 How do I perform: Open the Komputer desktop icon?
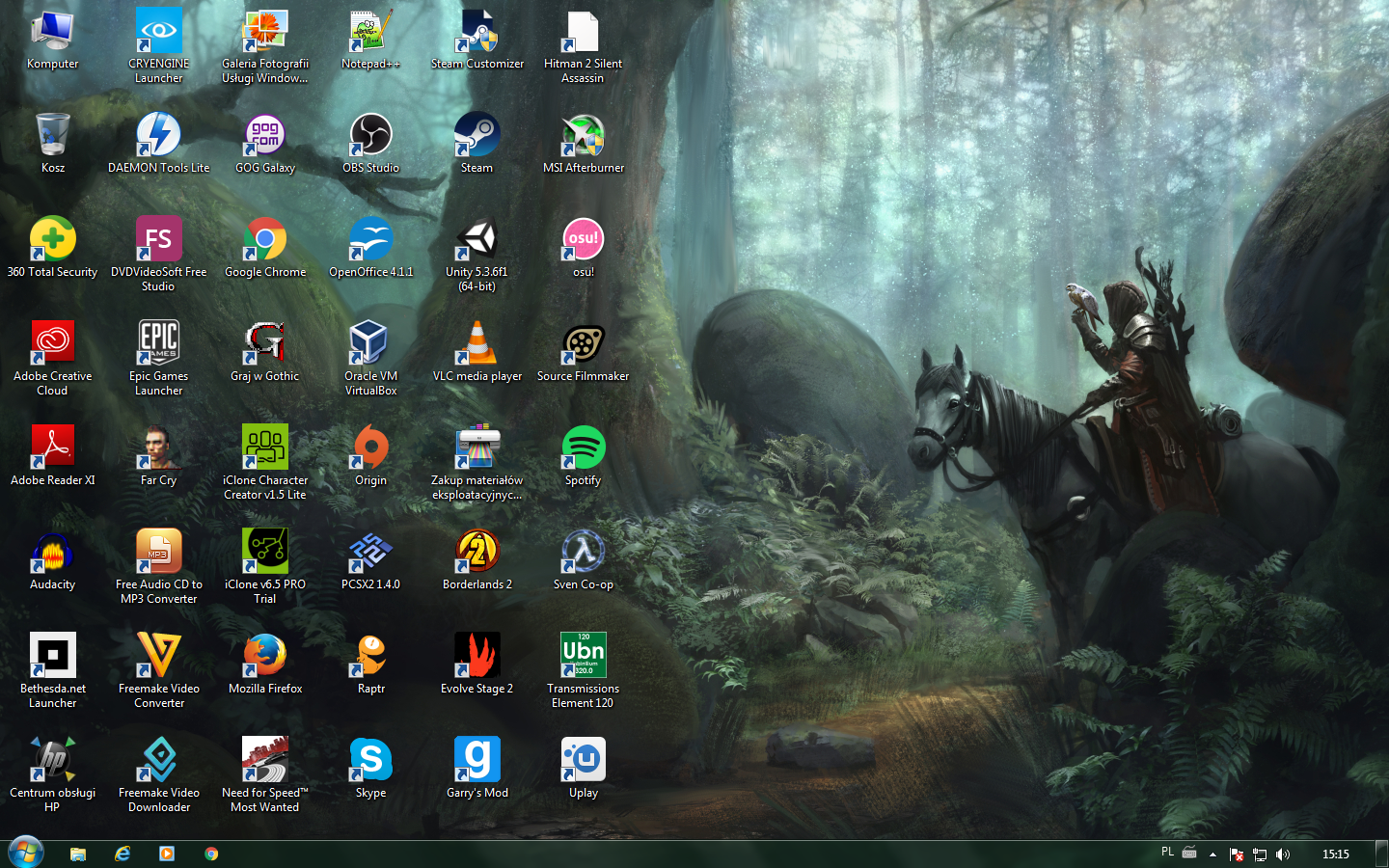click(52, 41)
